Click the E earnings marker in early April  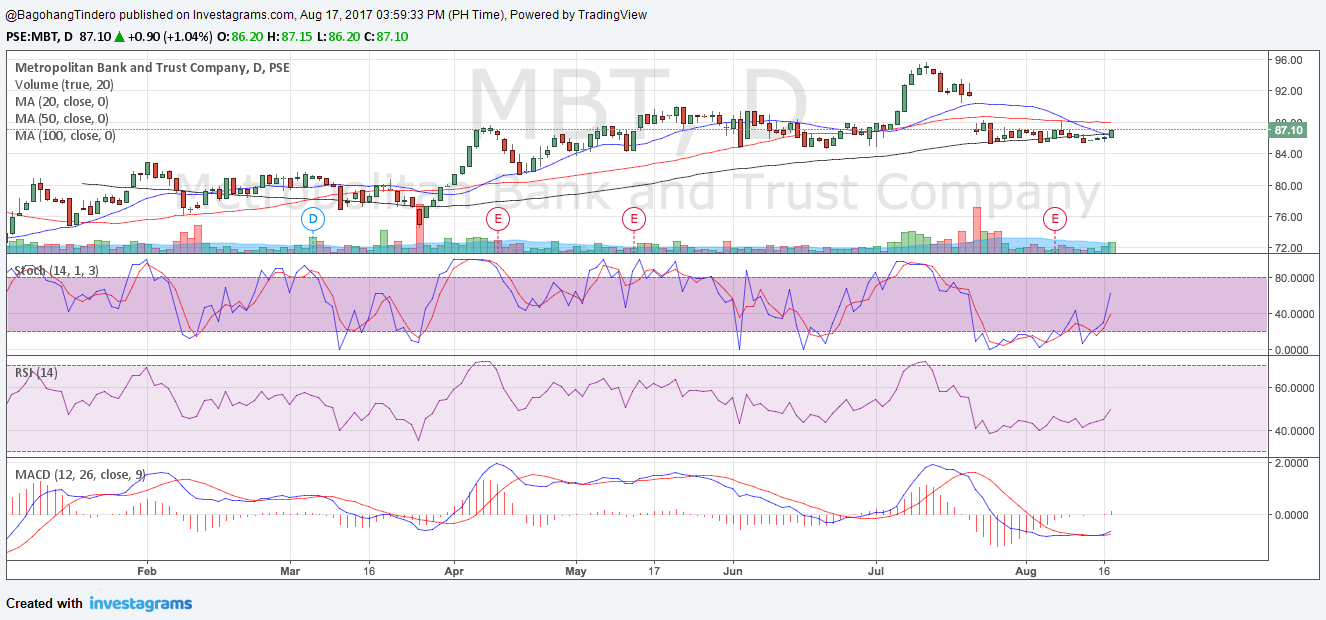pos(498,217)
